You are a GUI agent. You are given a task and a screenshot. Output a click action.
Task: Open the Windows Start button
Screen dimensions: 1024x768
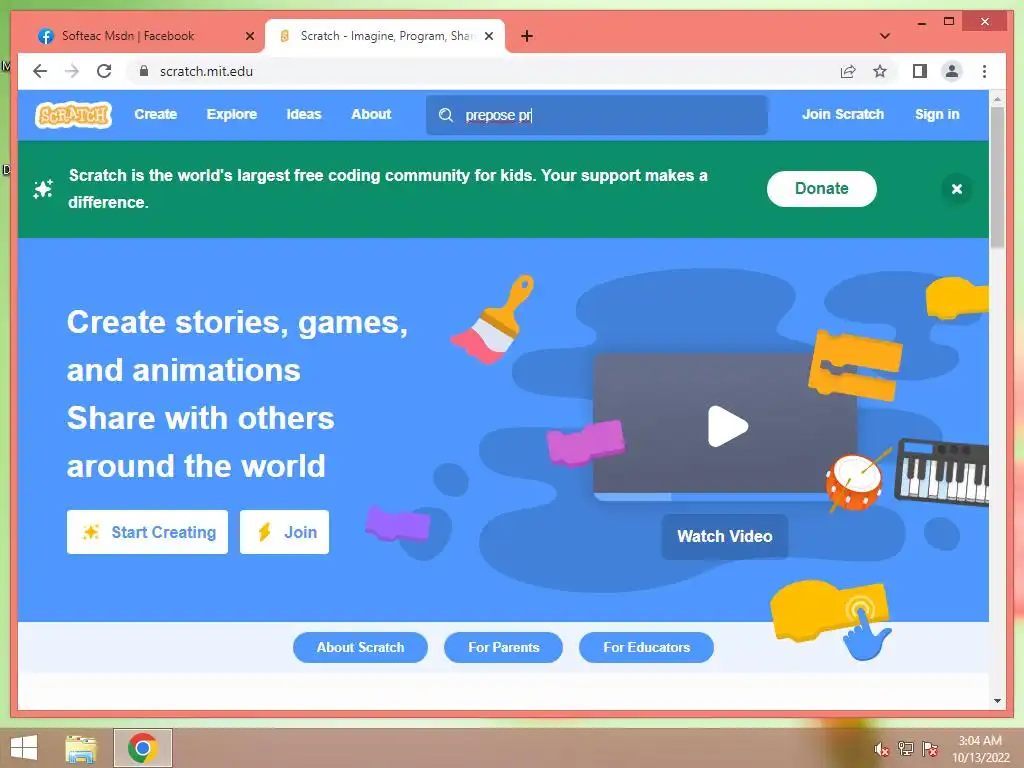tap(24, 748)
